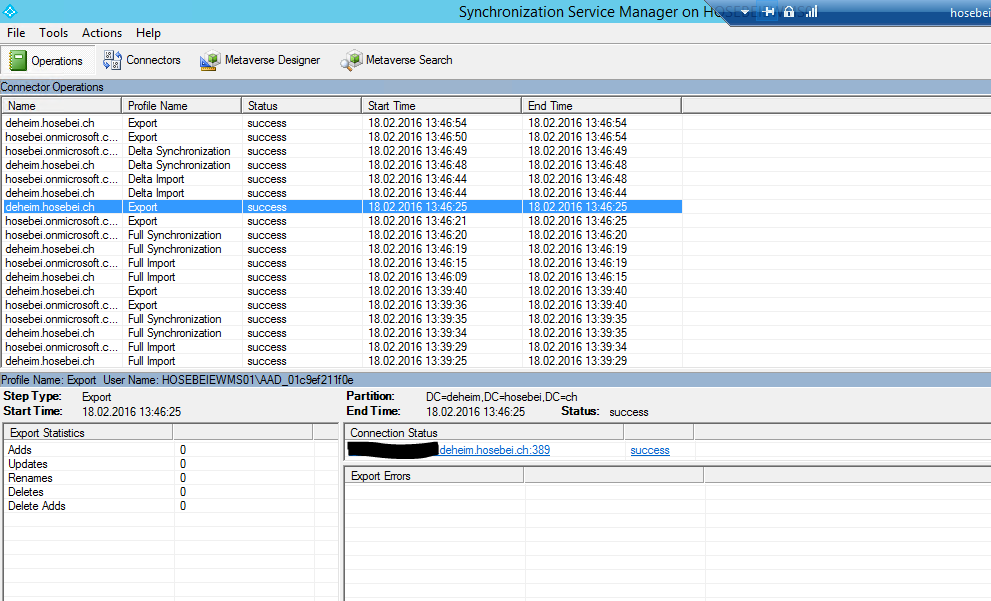The height and width of the screenshot is (601, 991).
Task: Open the deheim.hosebei.ch:389 connection link
Action: click(x=494, y=450)
